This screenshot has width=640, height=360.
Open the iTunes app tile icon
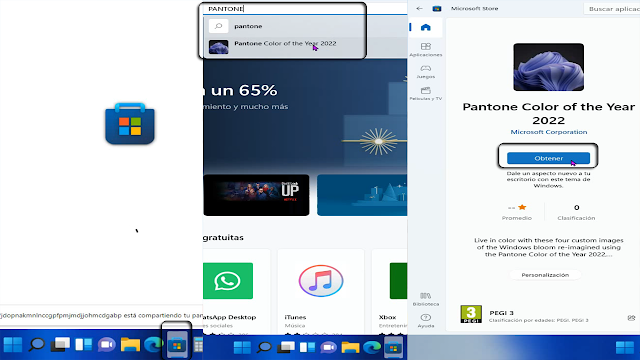tap(321, 281)
